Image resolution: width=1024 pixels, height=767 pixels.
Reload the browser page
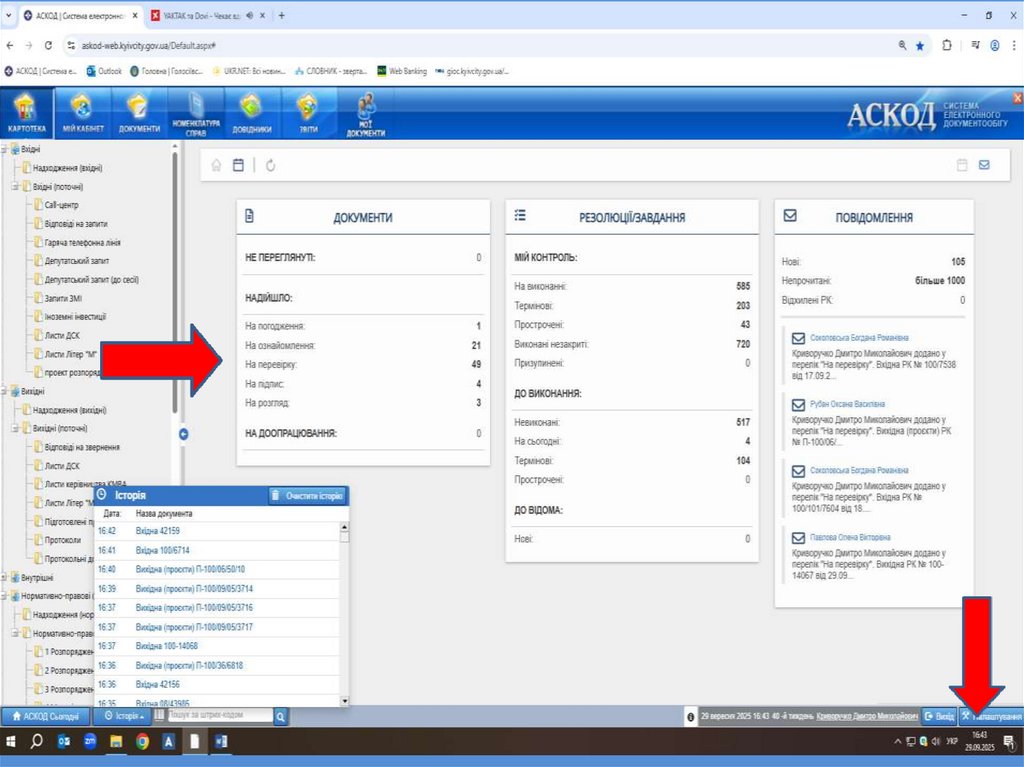pos(48,46)
